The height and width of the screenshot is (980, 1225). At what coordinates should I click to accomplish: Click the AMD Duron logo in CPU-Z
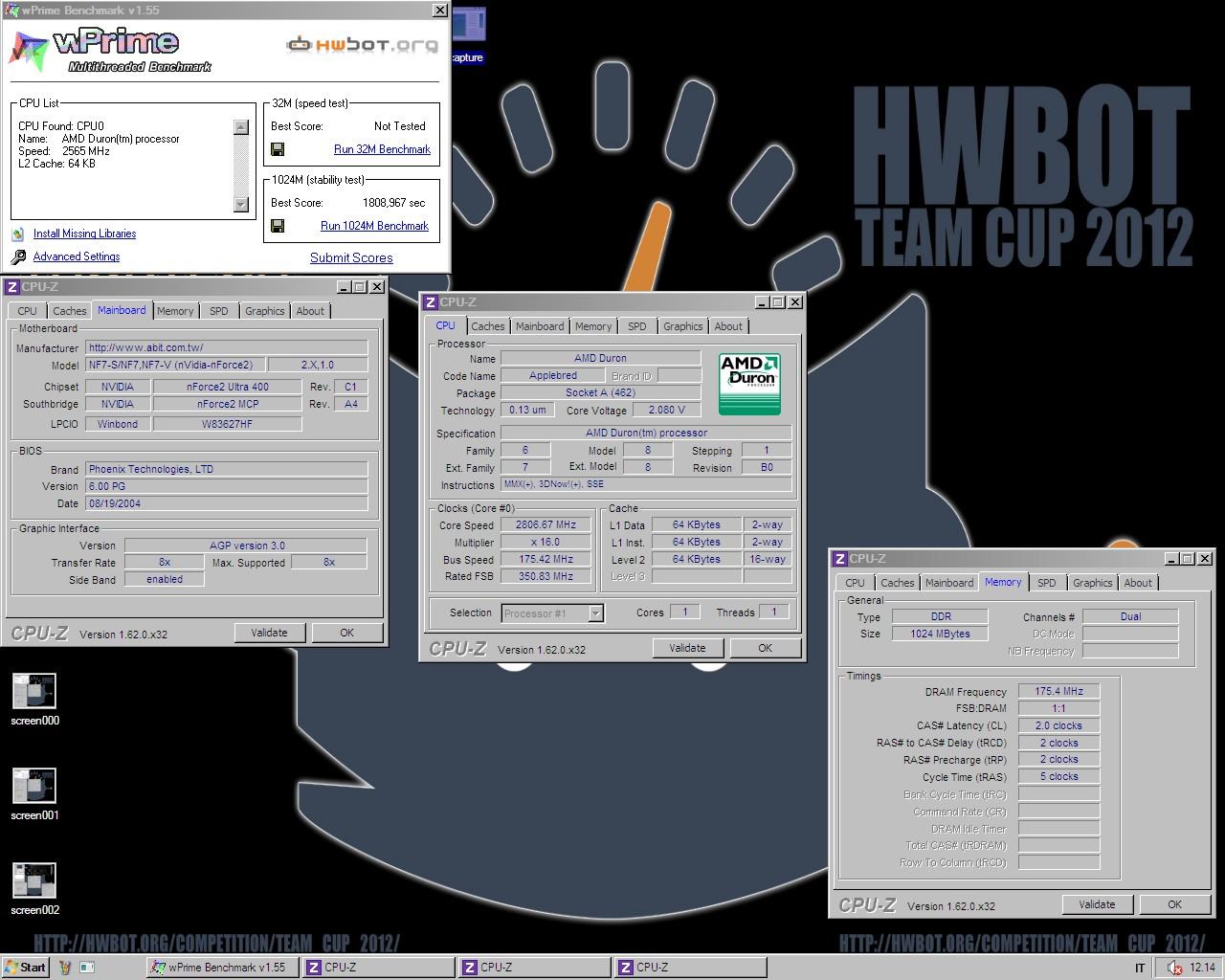[x=749, y=383]
